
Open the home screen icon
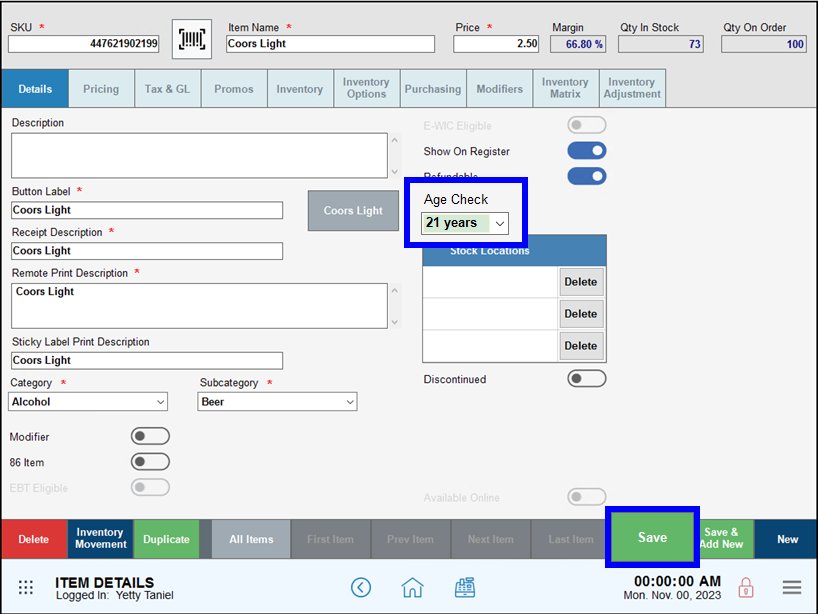point(412,587)
